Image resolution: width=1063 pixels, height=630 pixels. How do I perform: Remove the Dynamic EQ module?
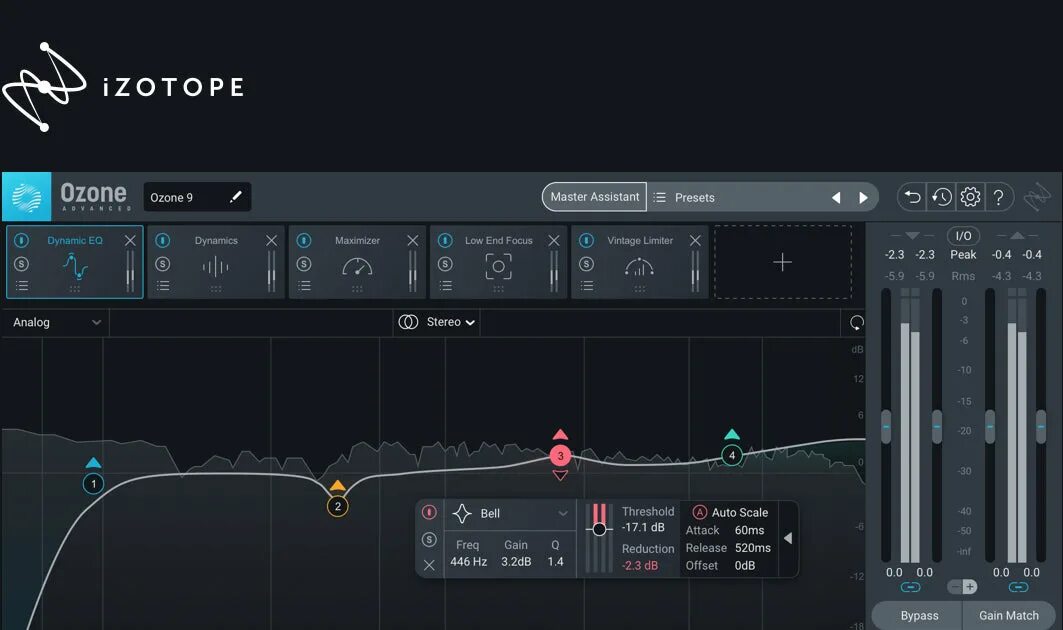point(130,240)
